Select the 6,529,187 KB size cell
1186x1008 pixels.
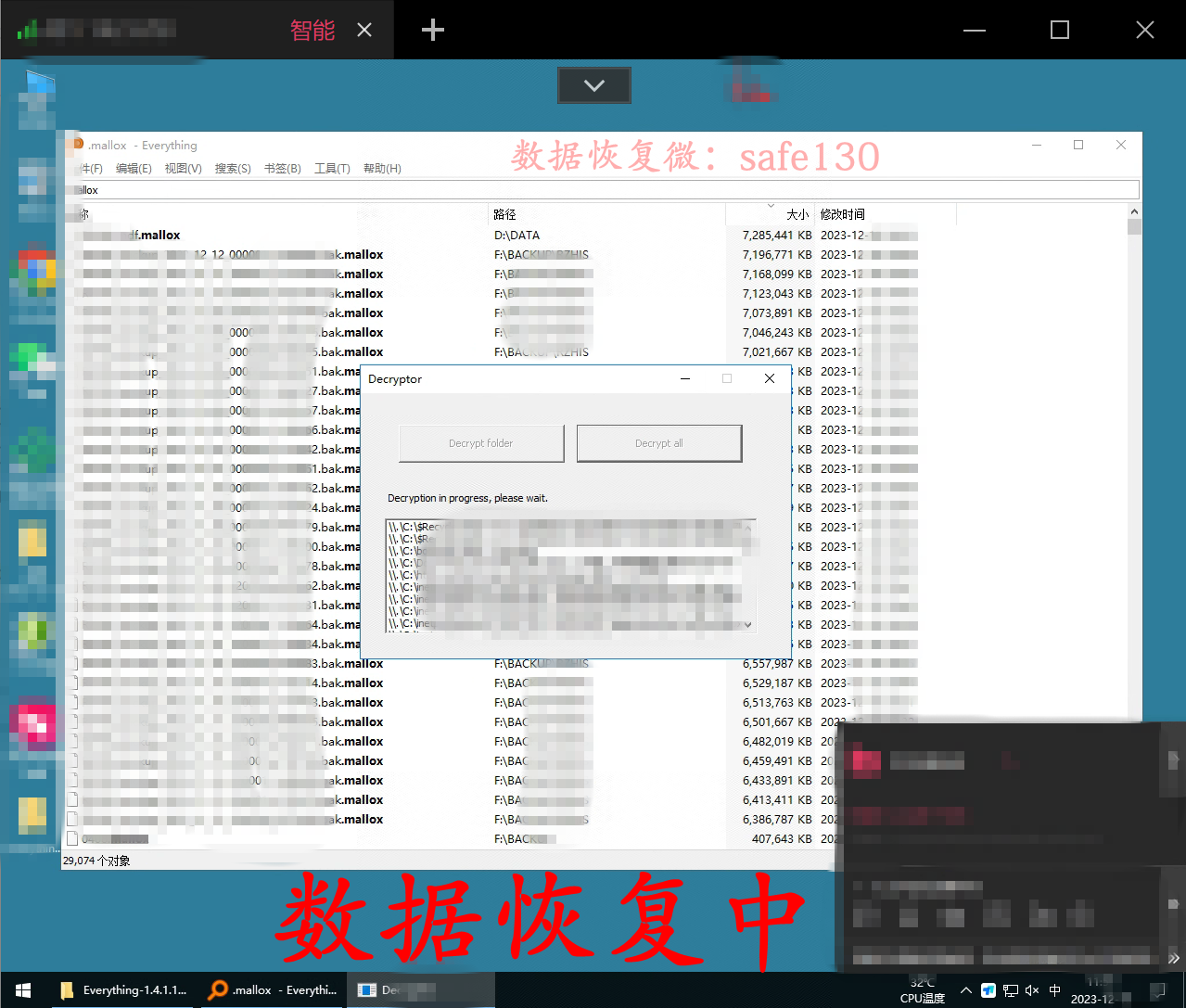(777, 683)
